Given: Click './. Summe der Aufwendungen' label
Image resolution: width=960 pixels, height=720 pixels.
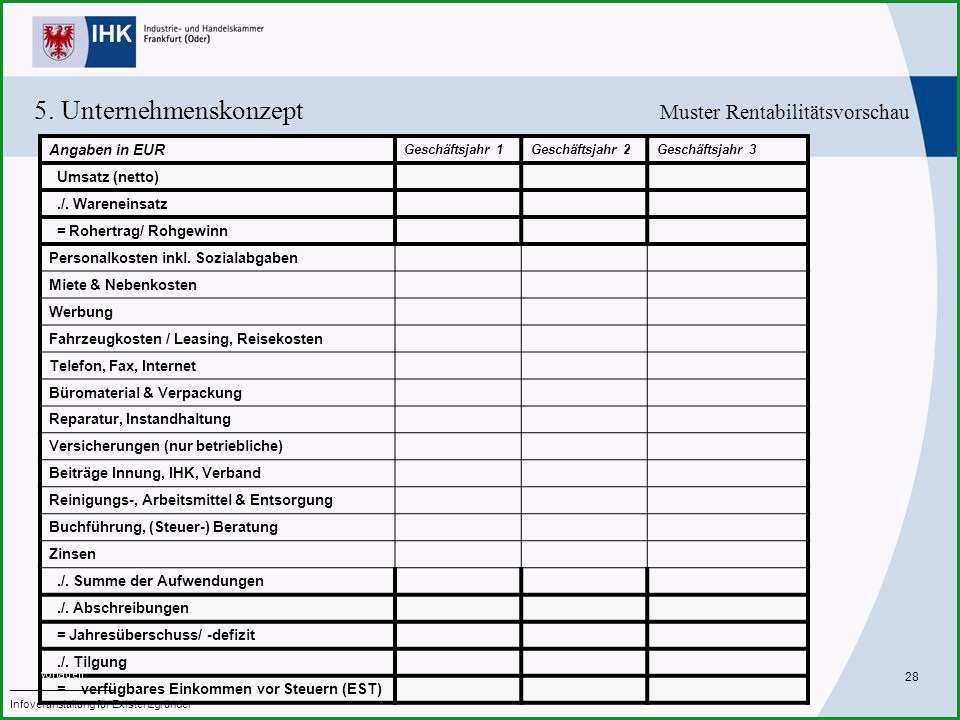Looking at the screenshot, I should [160, 581].
